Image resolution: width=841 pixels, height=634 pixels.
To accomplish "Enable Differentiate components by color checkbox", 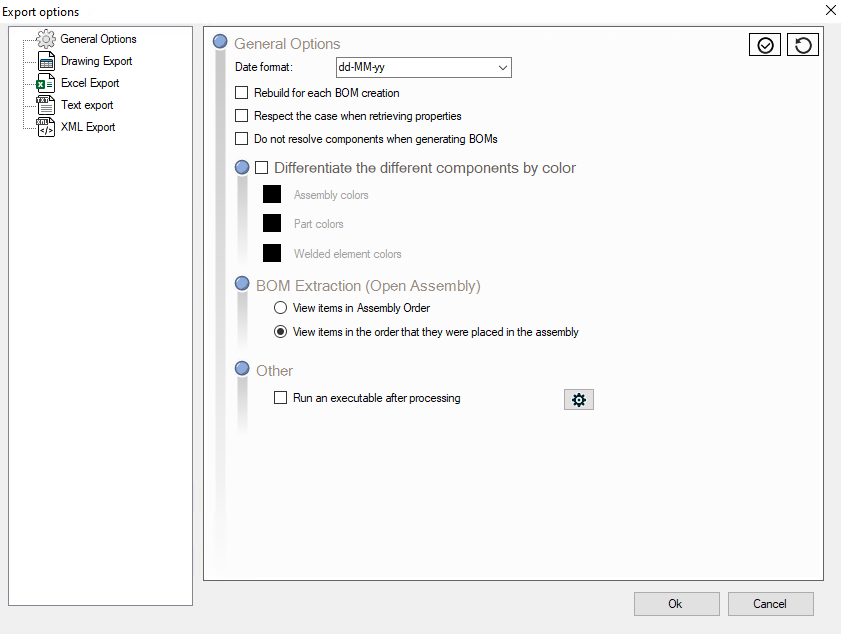I will (262, 168).
